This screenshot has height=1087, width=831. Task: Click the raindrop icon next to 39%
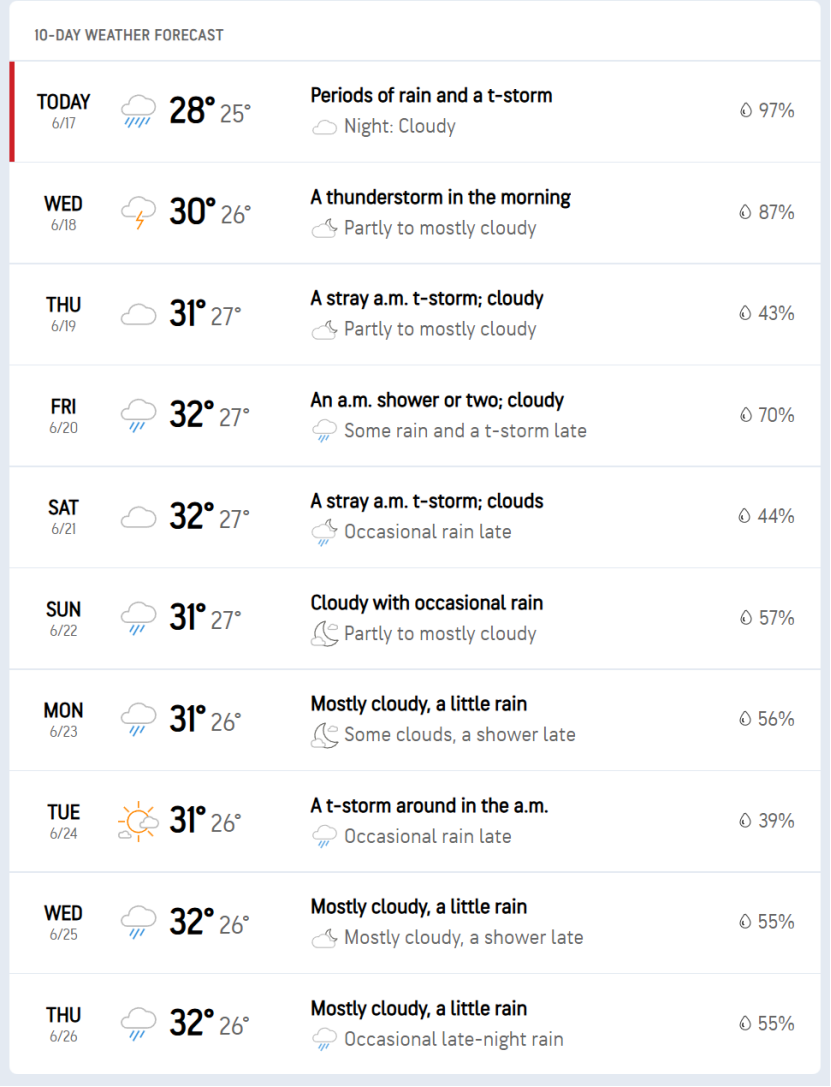click(x=746, y=821)
